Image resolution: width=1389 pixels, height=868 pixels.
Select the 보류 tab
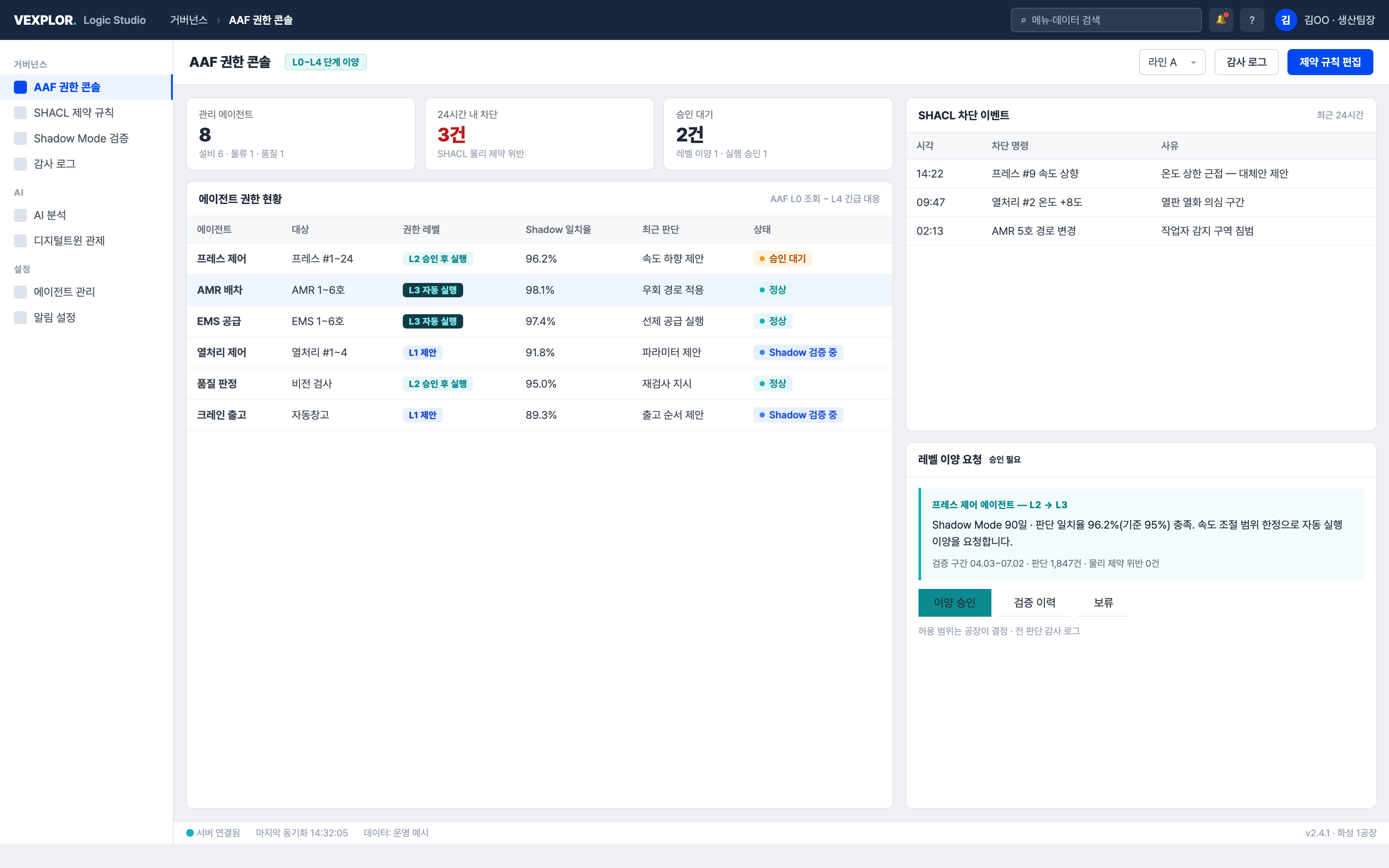tap(1103, 602)
